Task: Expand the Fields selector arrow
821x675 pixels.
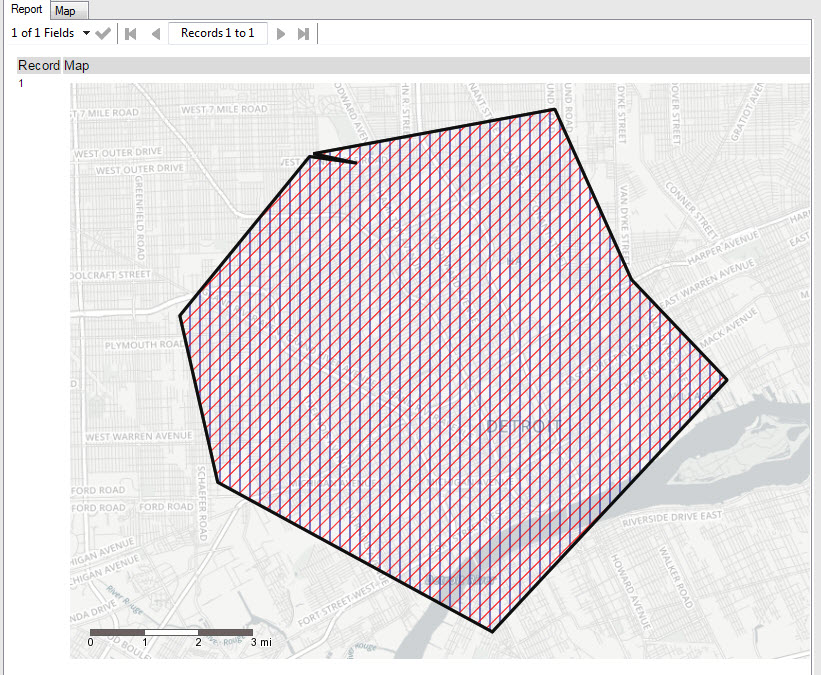Action: tap(86, 33)
